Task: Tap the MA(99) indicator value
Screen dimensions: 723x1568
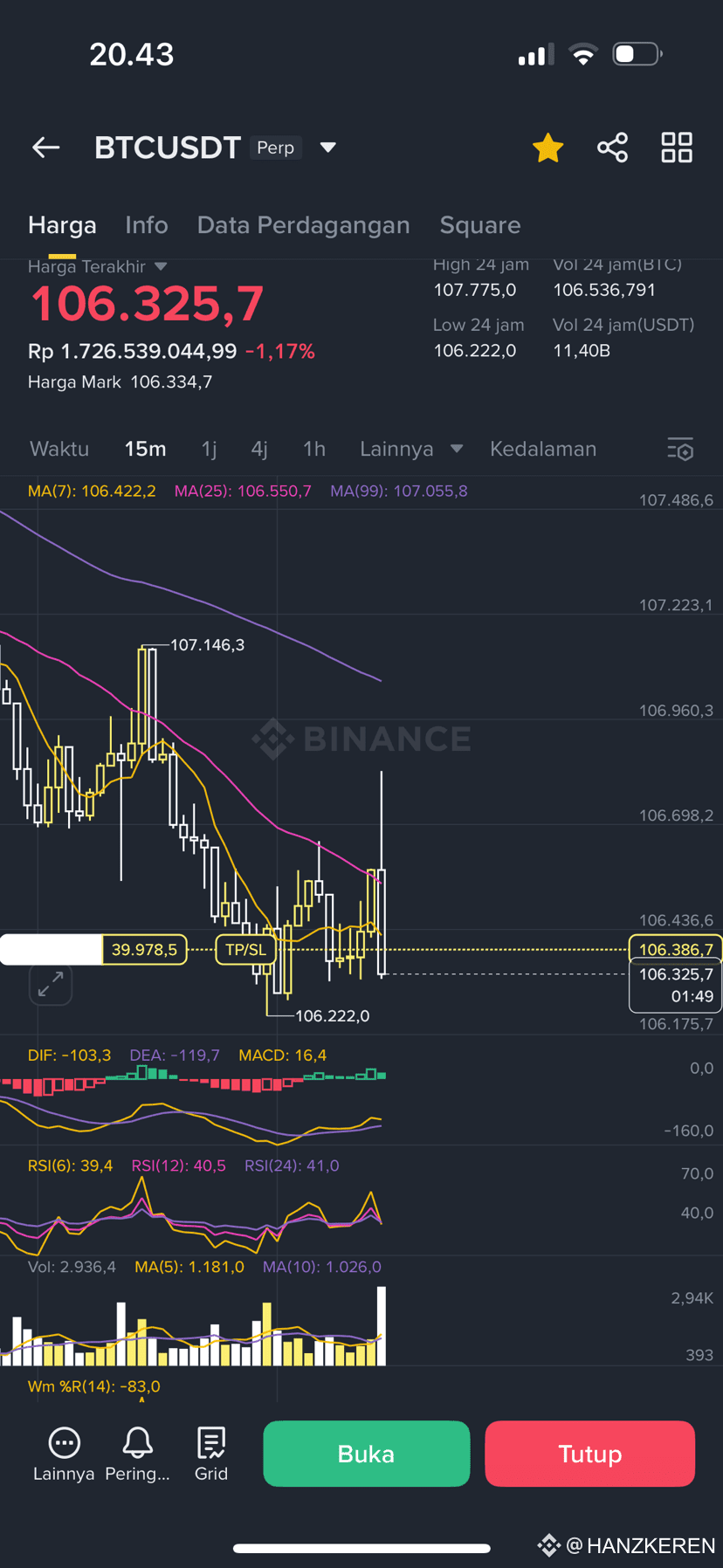Action: pyautogui.click(x=399, y=491)
